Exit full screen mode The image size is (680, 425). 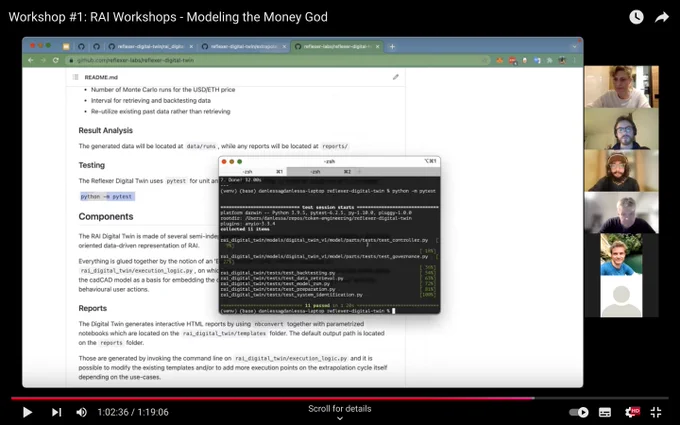(656, 412)
